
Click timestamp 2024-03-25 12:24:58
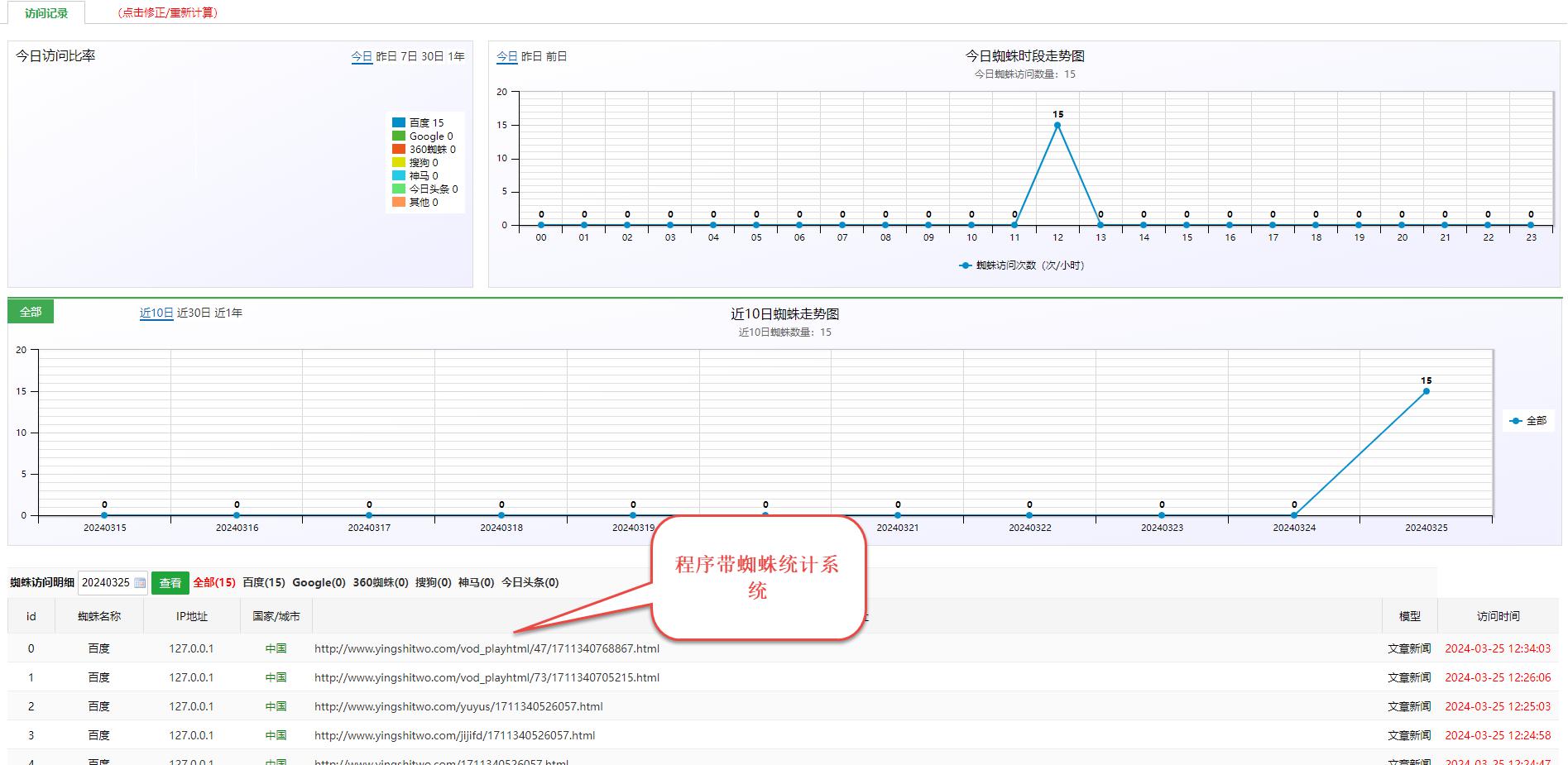(x=1498, y=735)
